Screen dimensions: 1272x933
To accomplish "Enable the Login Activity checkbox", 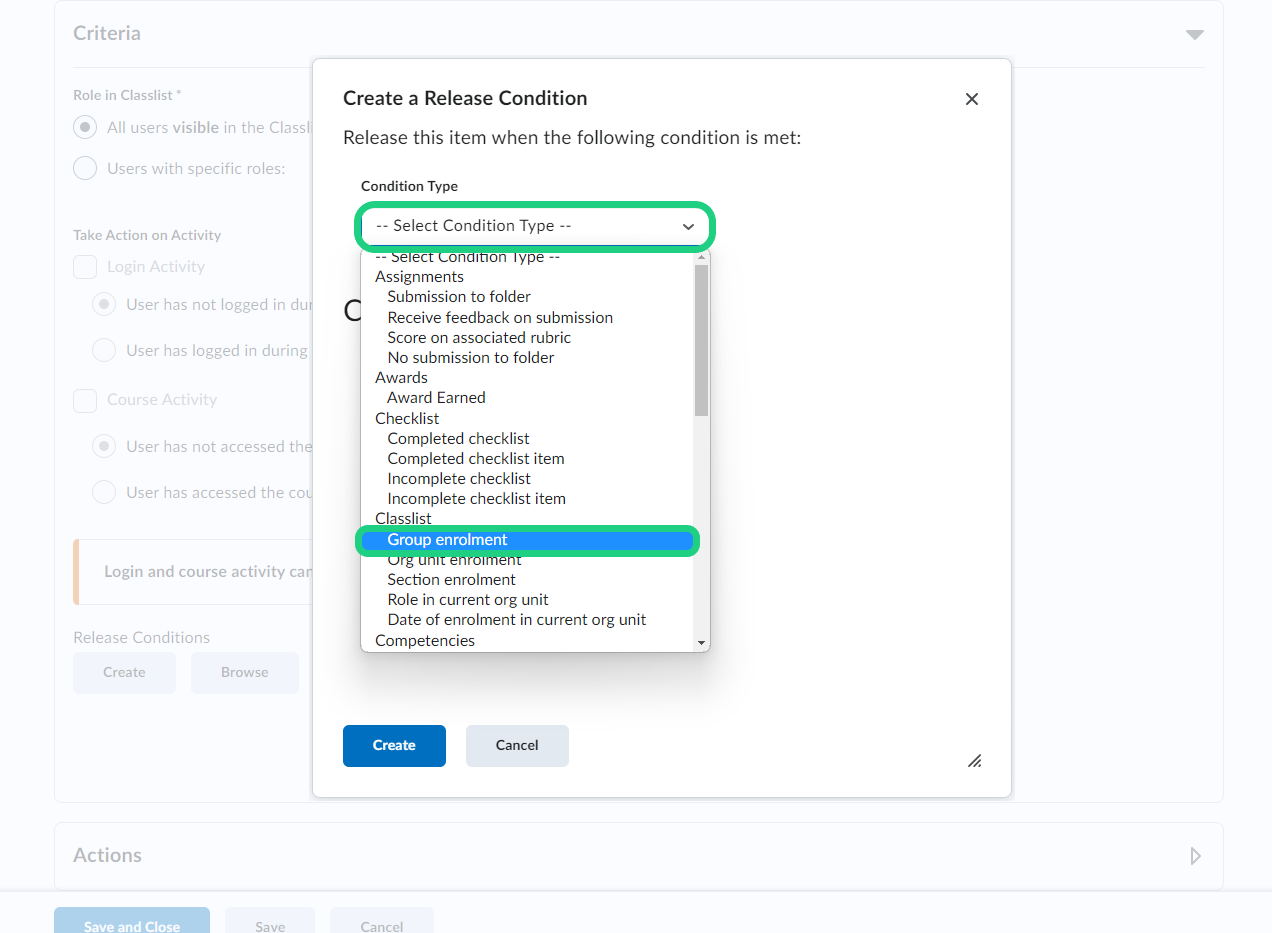I will pyautogui.click(x=86, y=267).
